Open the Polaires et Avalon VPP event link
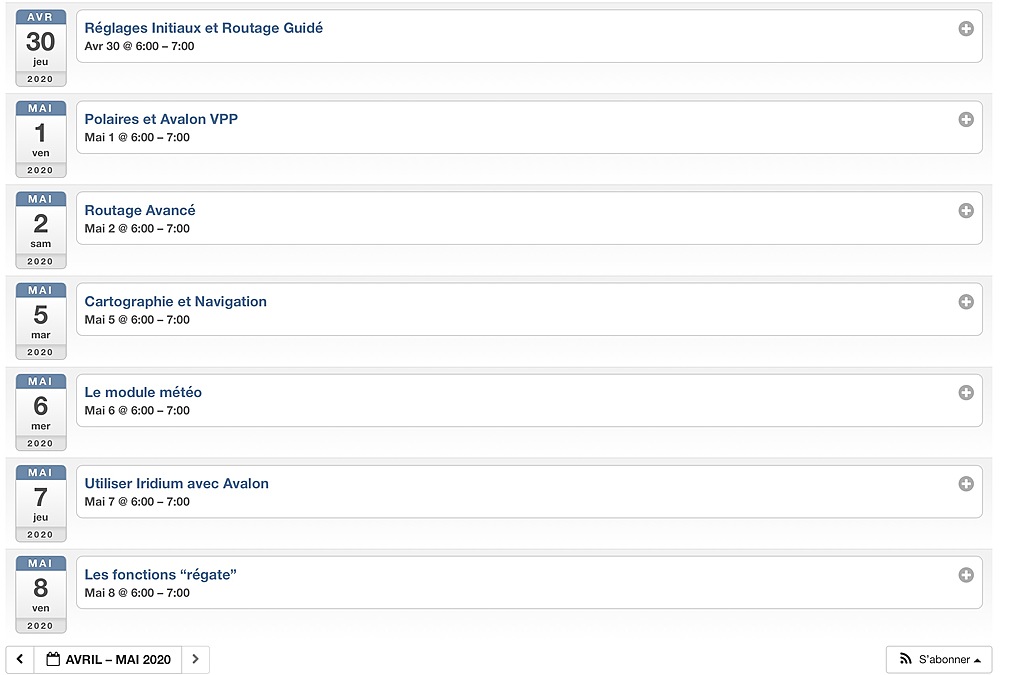 coord(161,119)
